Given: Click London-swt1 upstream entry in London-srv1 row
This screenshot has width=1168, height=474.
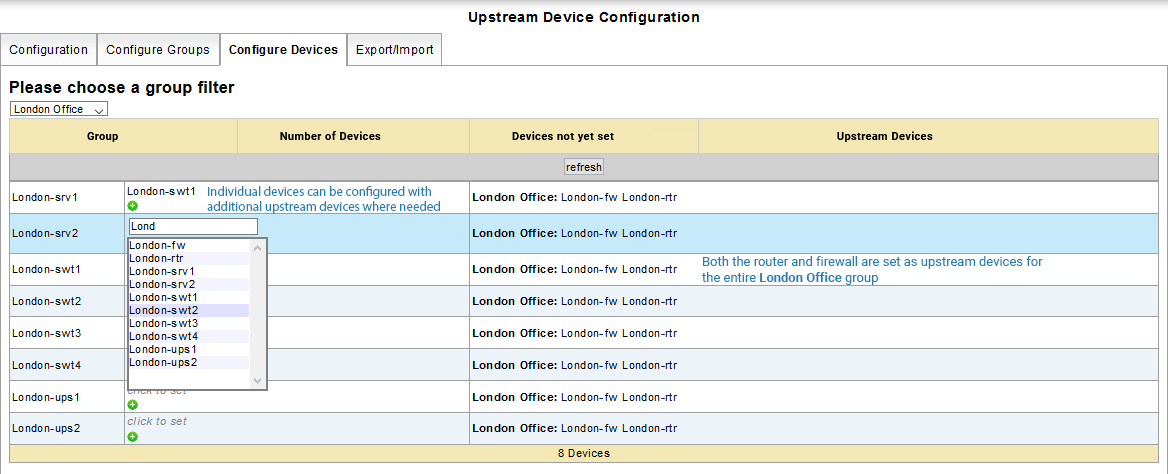Looking at the screenshot, I should click(162, 190).
